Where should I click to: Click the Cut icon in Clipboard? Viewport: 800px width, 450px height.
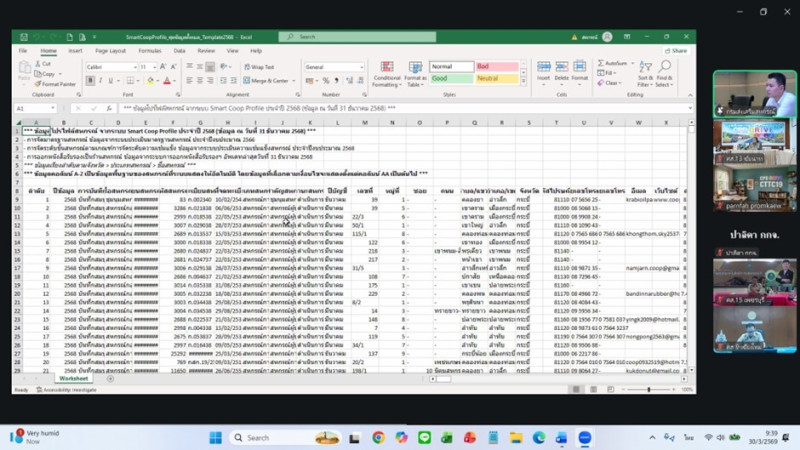[44, 63]
